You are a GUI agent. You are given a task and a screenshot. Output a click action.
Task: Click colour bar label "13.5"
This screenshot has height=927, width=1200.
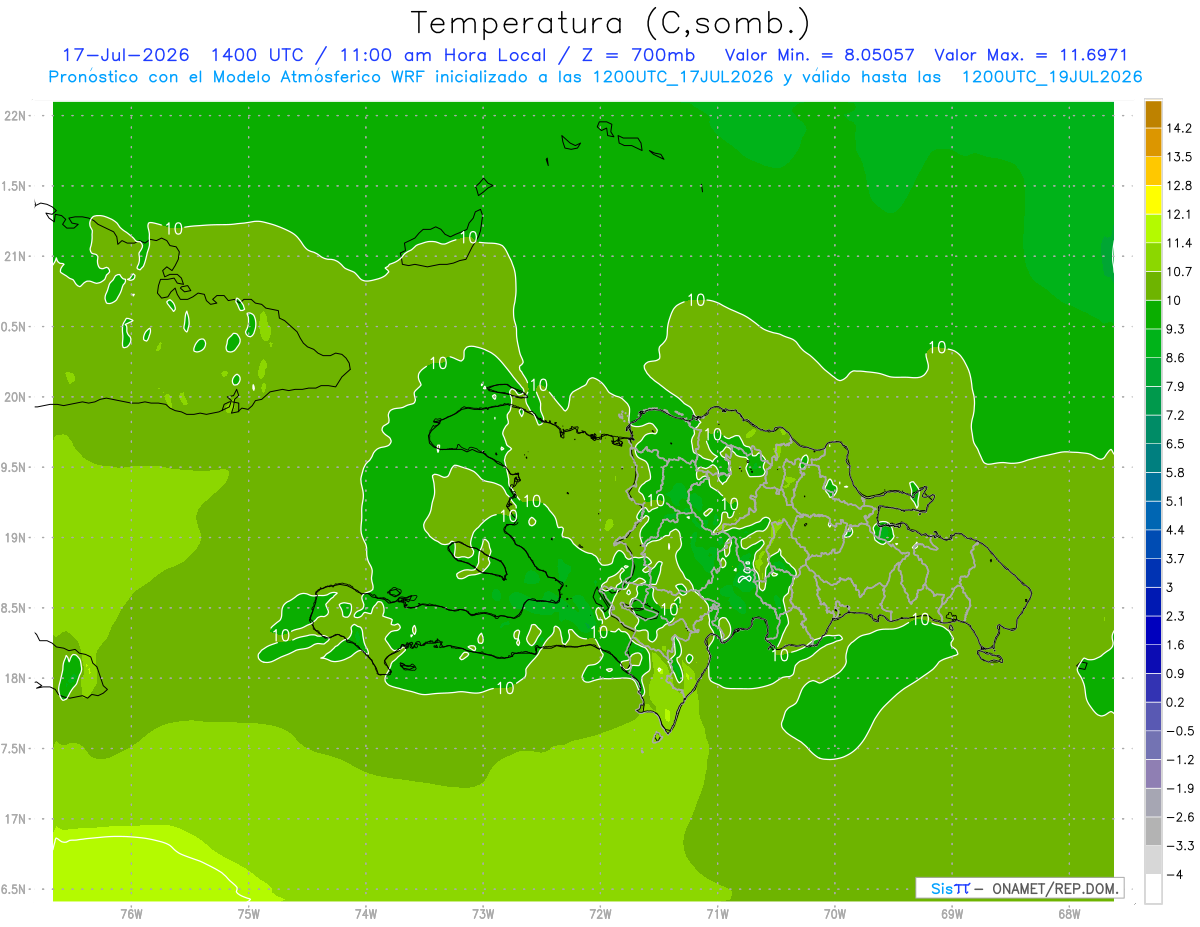[1180, 157]
